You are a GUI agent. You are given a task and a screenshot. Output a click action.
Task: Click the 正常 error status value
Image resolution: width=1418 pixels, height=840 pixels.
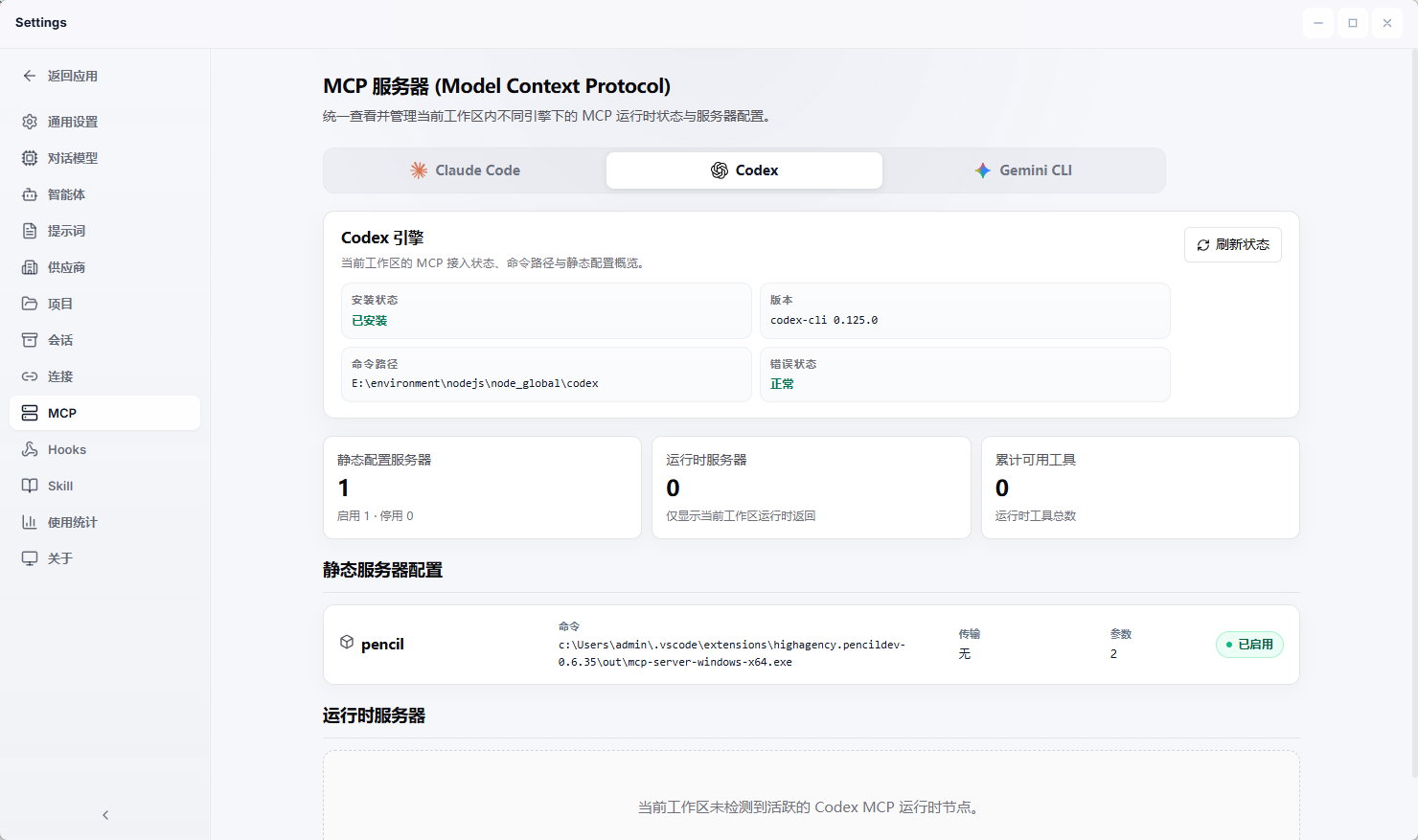[x=782, y=384]
